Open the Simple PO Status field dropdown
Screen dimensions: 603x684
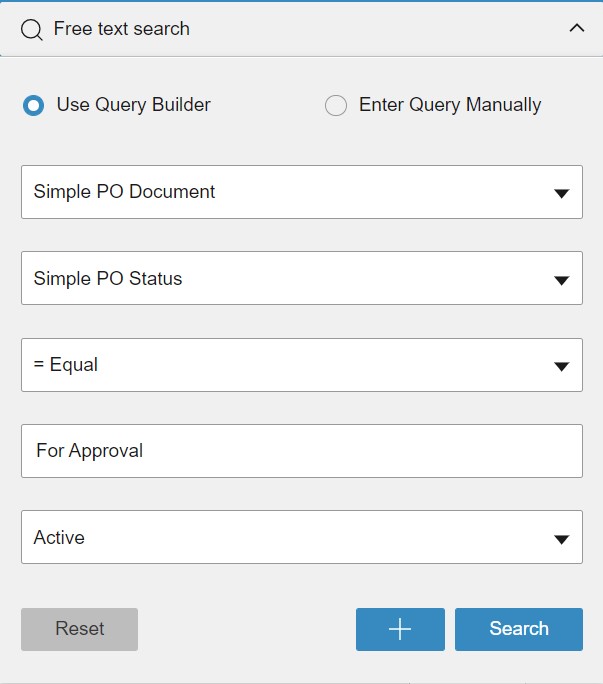click(300, 278)
